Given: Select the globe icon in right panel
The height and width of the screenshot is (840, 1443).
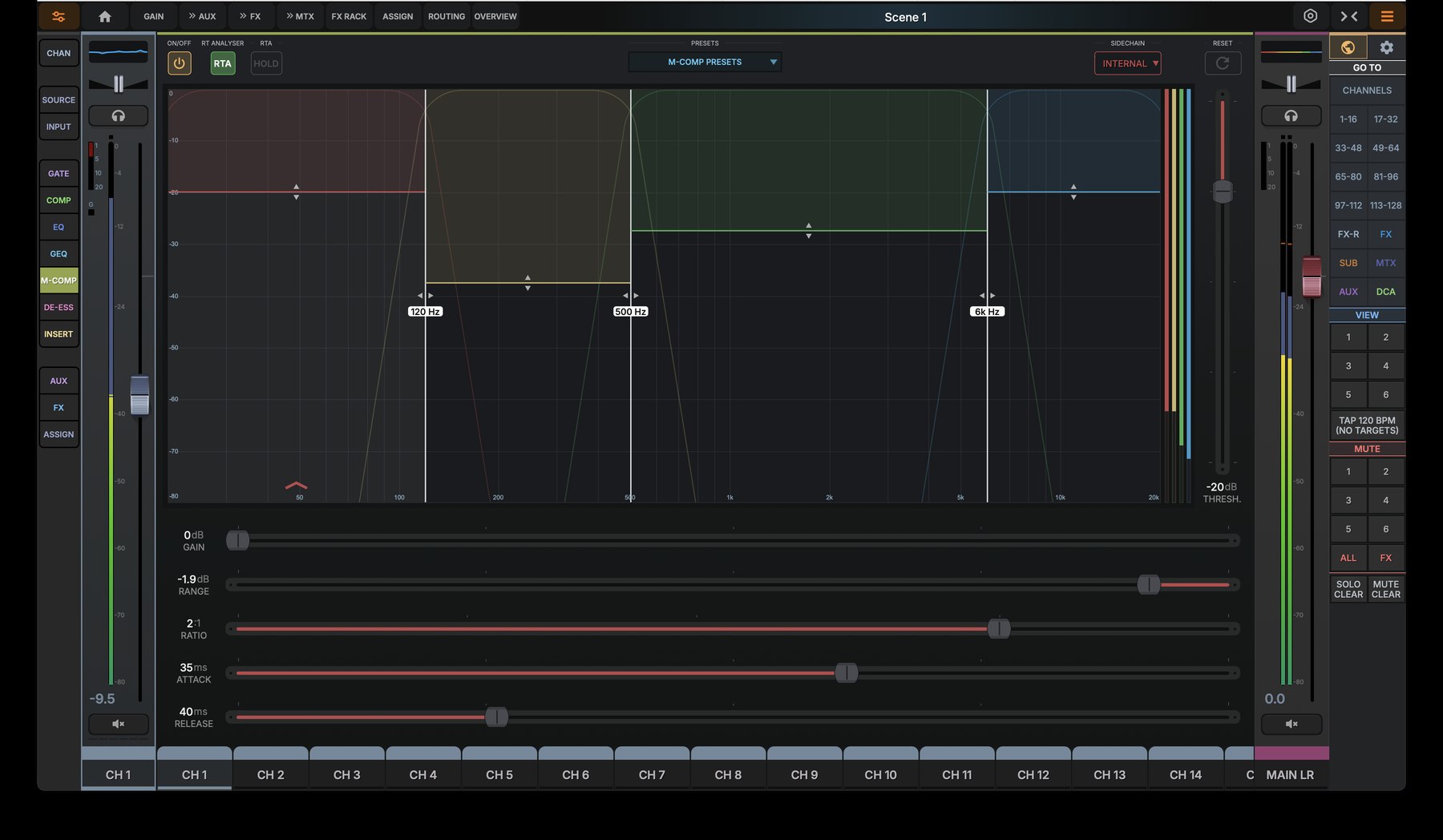Looking at the screenshot, I should point(1348,47).
